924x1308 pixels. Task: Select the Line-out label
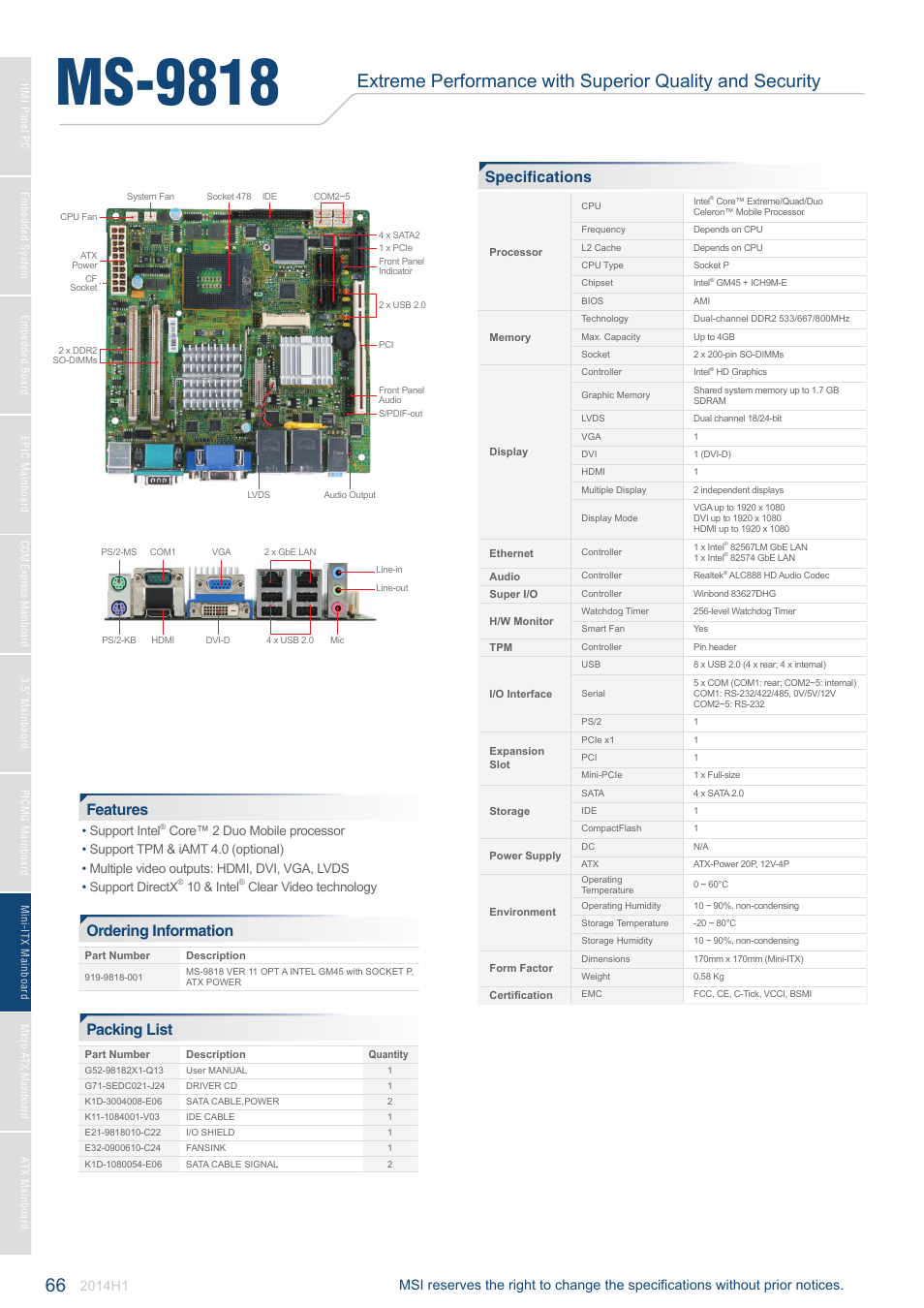point(392,588)
